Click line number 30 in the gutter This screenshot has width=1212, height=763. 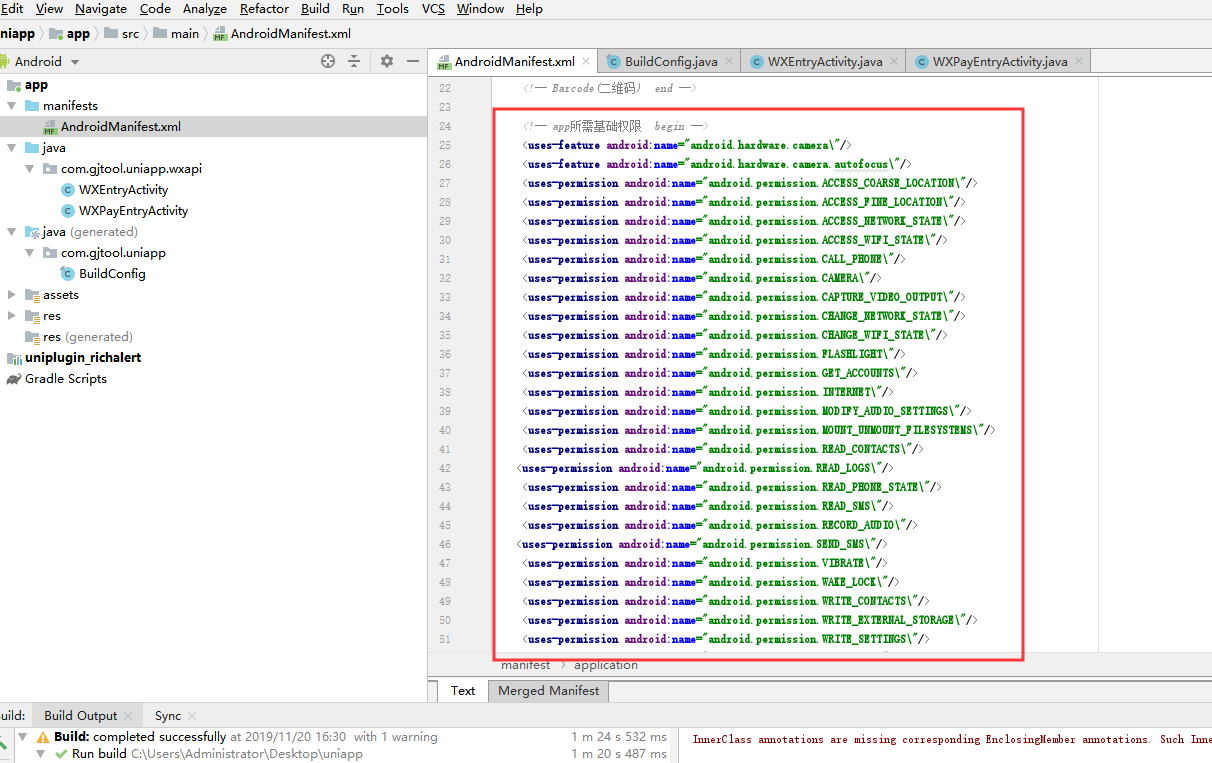click(445, 240)
